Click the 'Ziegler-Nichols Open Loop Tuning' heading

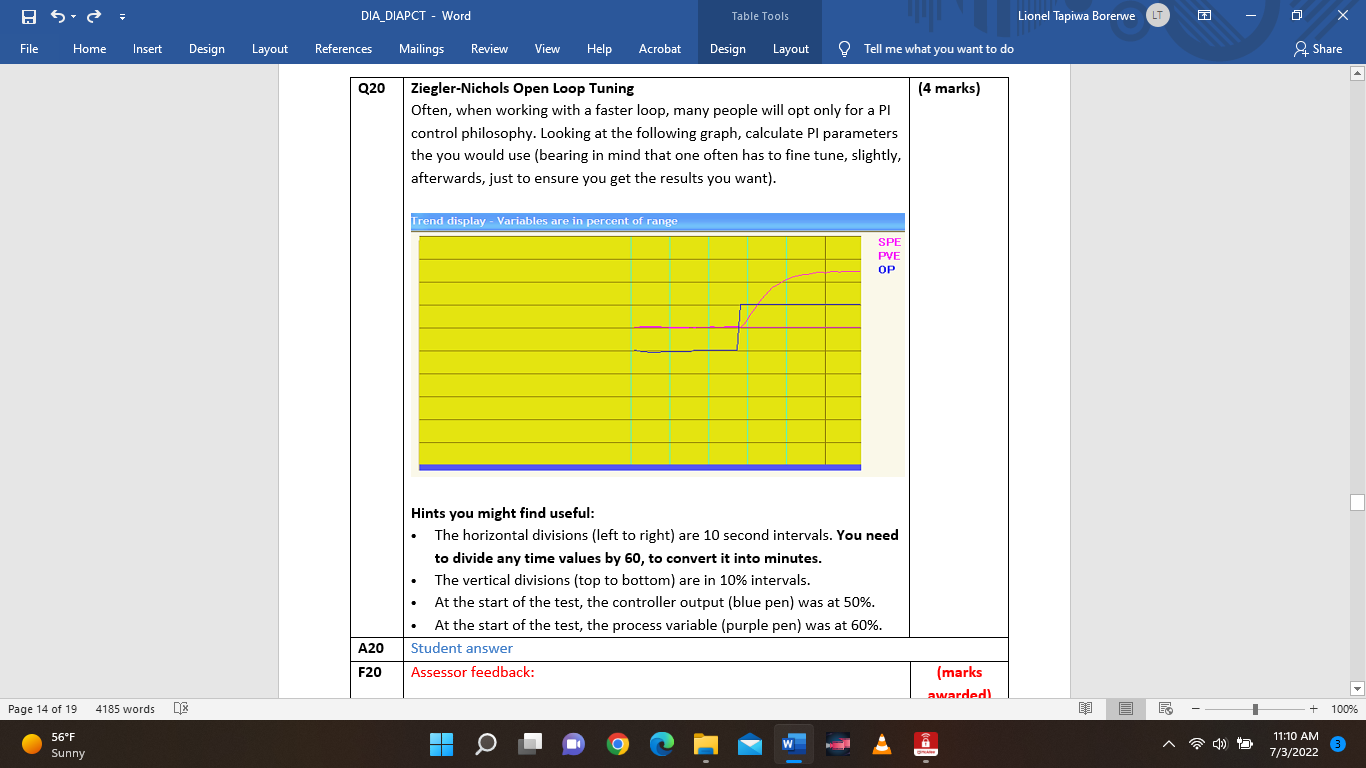pyautogui.click(x=522, y=88)
